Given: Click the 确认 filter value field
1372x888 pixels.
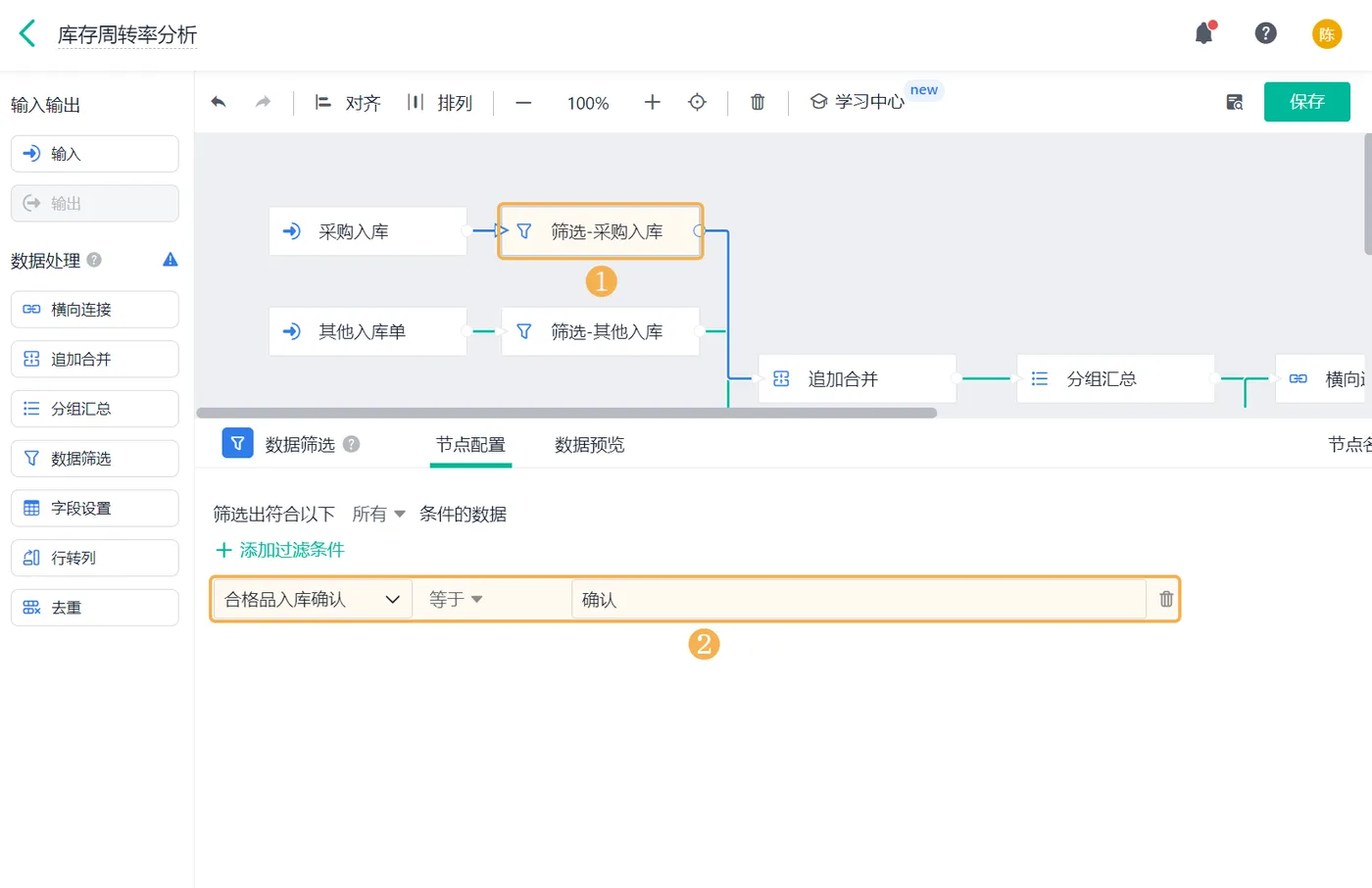Looking at the screenshot, I should 858,599.
